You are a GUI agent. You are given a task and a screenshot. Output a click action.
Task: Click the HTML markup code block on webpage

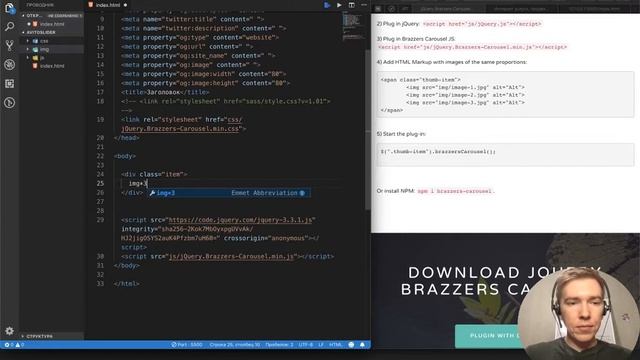[x=505, y=95]
